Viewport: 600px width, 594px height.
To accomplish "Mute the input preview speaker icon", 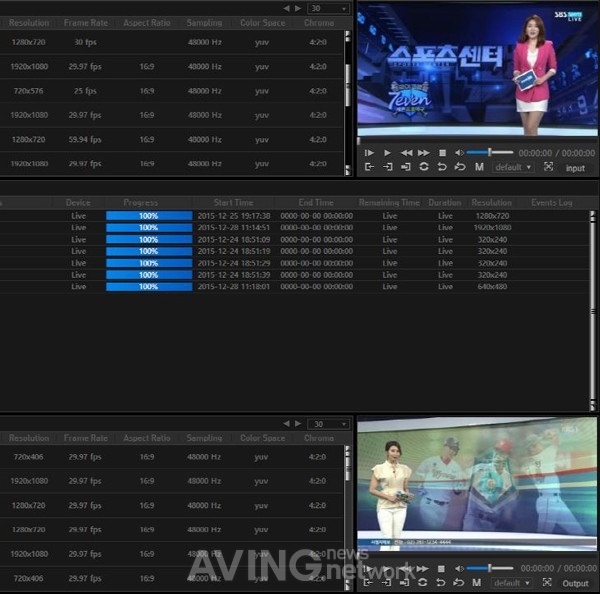I will (460, 153).
